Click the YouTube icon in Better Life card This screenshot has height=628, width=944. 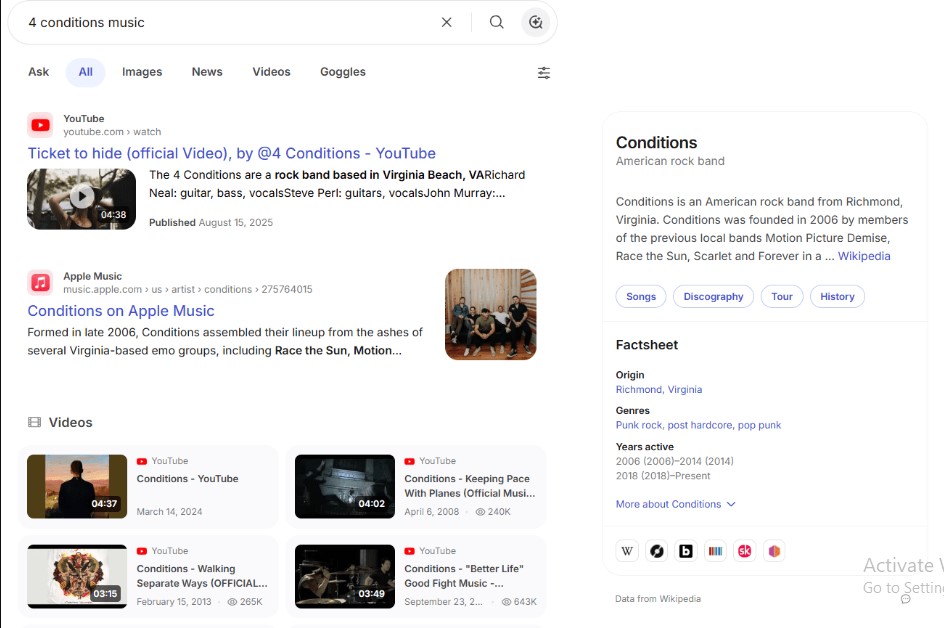click(409, 551)
